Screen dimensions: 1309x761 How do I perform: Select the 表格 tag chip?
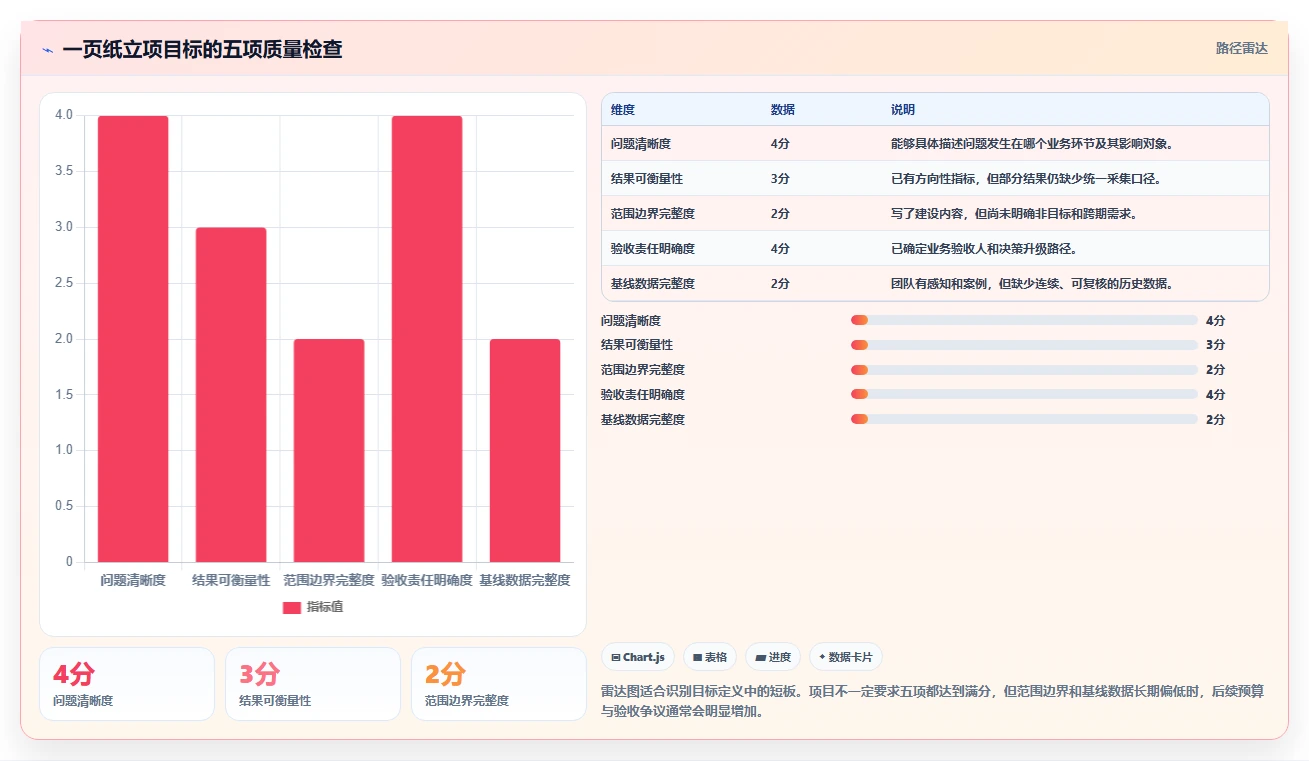709,657
